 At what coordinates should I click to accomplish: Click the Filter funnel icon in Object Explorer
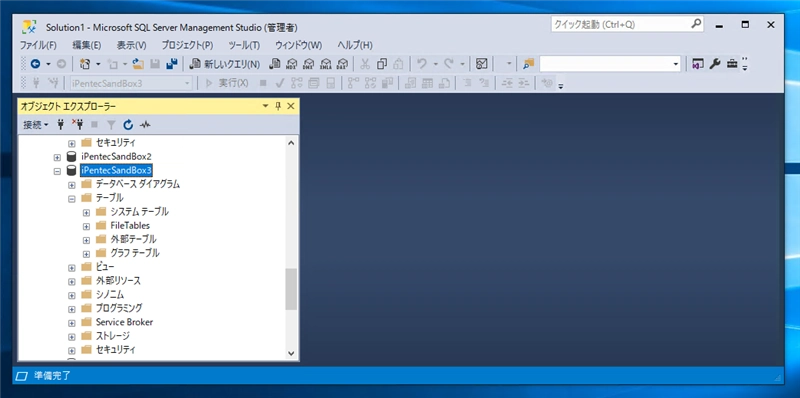pyautogui.click(x=111, y=125)
